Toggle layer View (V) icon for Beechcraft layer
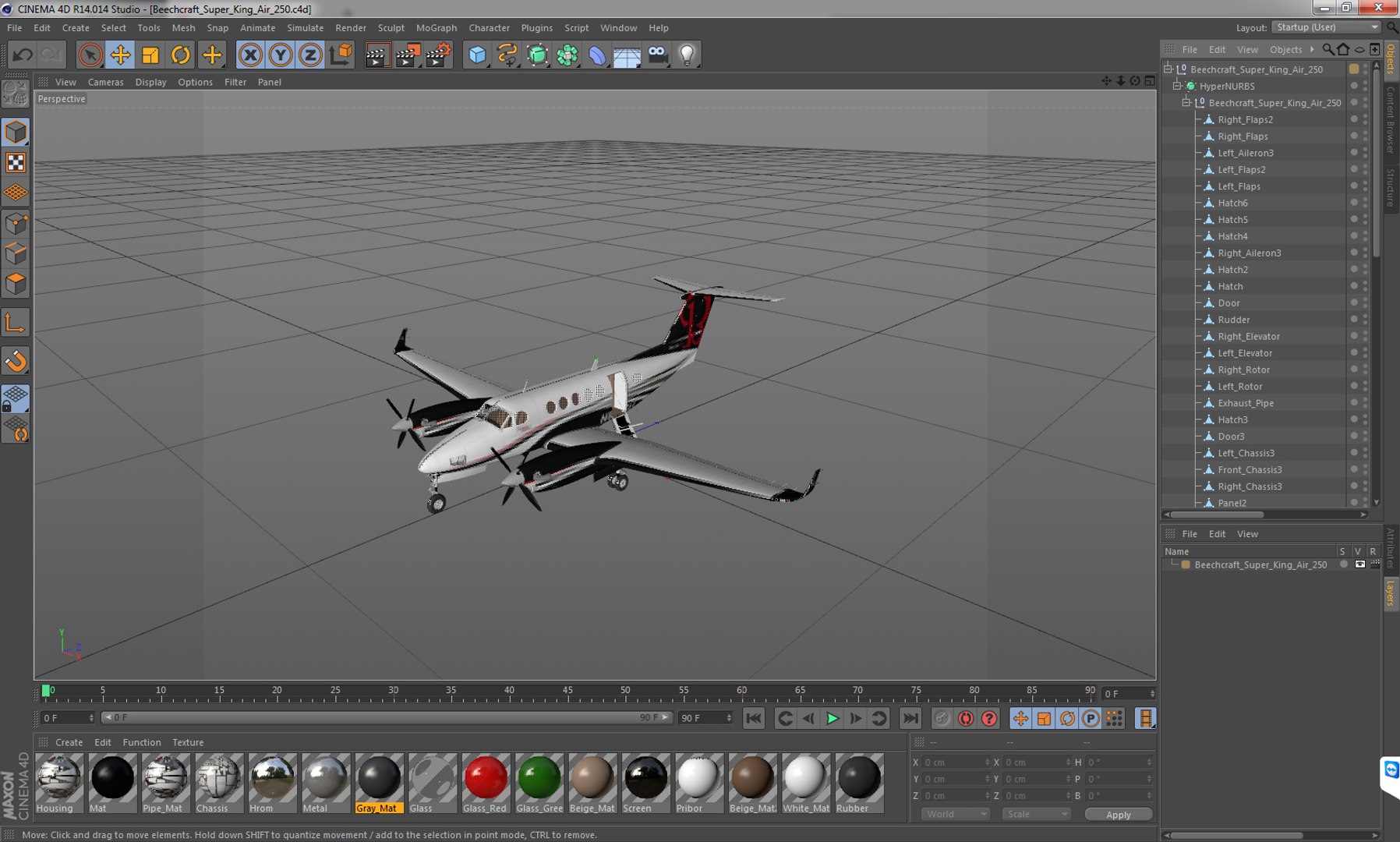The image size is (1400, 842). pos(1359,564)
